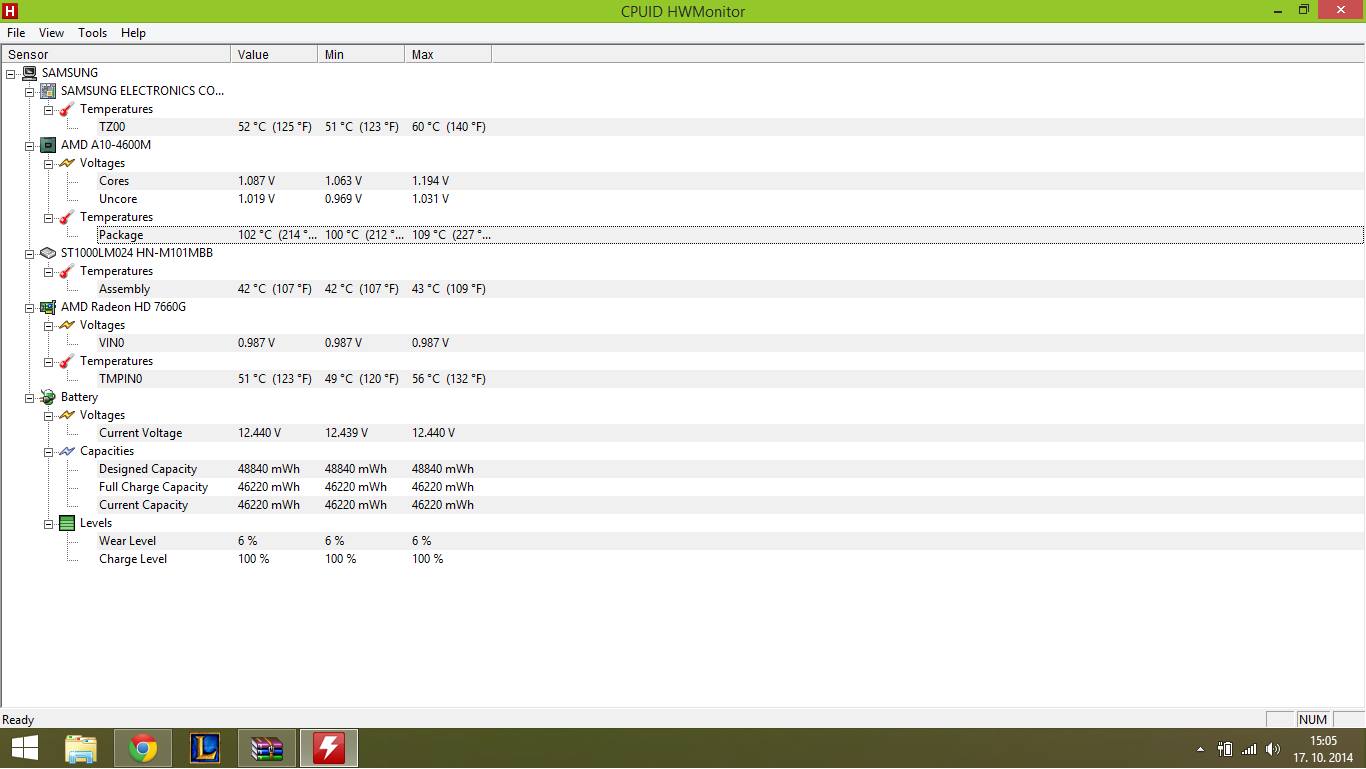Collapse Voltages under AMD A10-4600M

(x=48, y=163)
